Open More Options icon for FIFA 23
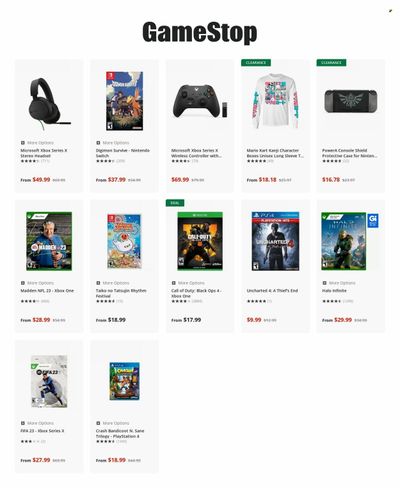400x488 pixels. pyautogui.click(x=23, y=423)
